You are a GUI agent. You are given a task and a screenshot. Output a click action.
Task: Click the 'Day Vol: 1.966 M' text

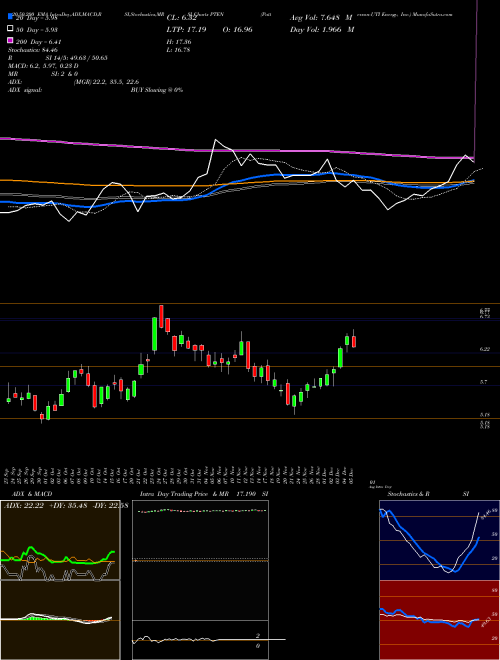pos(322,29)
